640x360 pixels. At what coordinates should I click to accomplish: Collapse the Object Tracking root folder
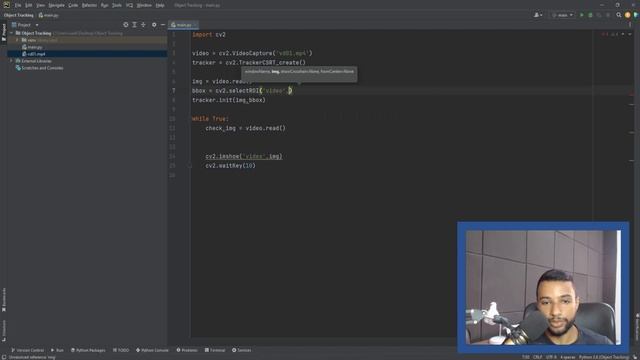click(x=12, y=33)
